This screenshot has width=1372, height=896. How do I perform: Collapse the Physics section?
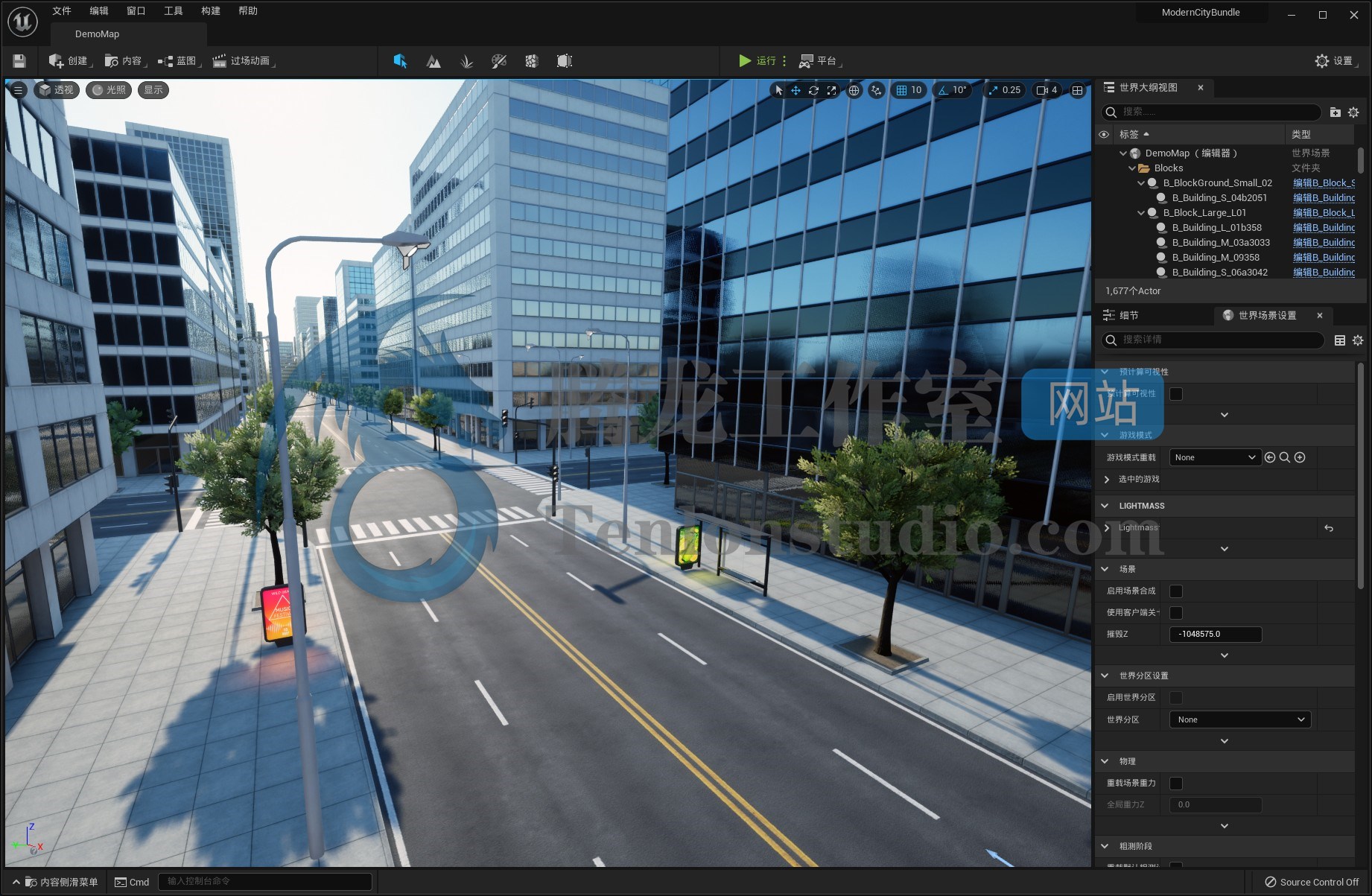[1105, 761]
